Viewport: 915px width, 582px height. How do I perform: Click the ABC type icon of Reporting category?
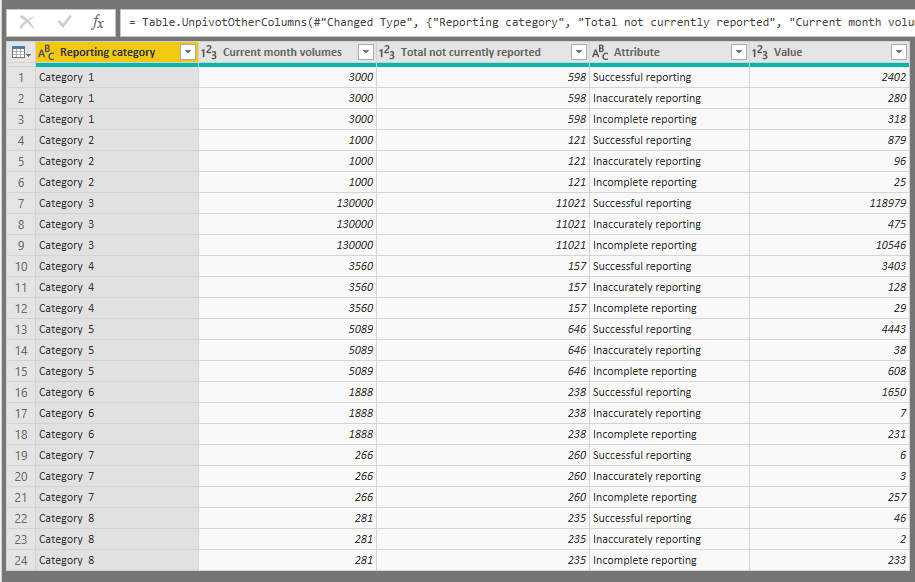click(x=46, y=53)
